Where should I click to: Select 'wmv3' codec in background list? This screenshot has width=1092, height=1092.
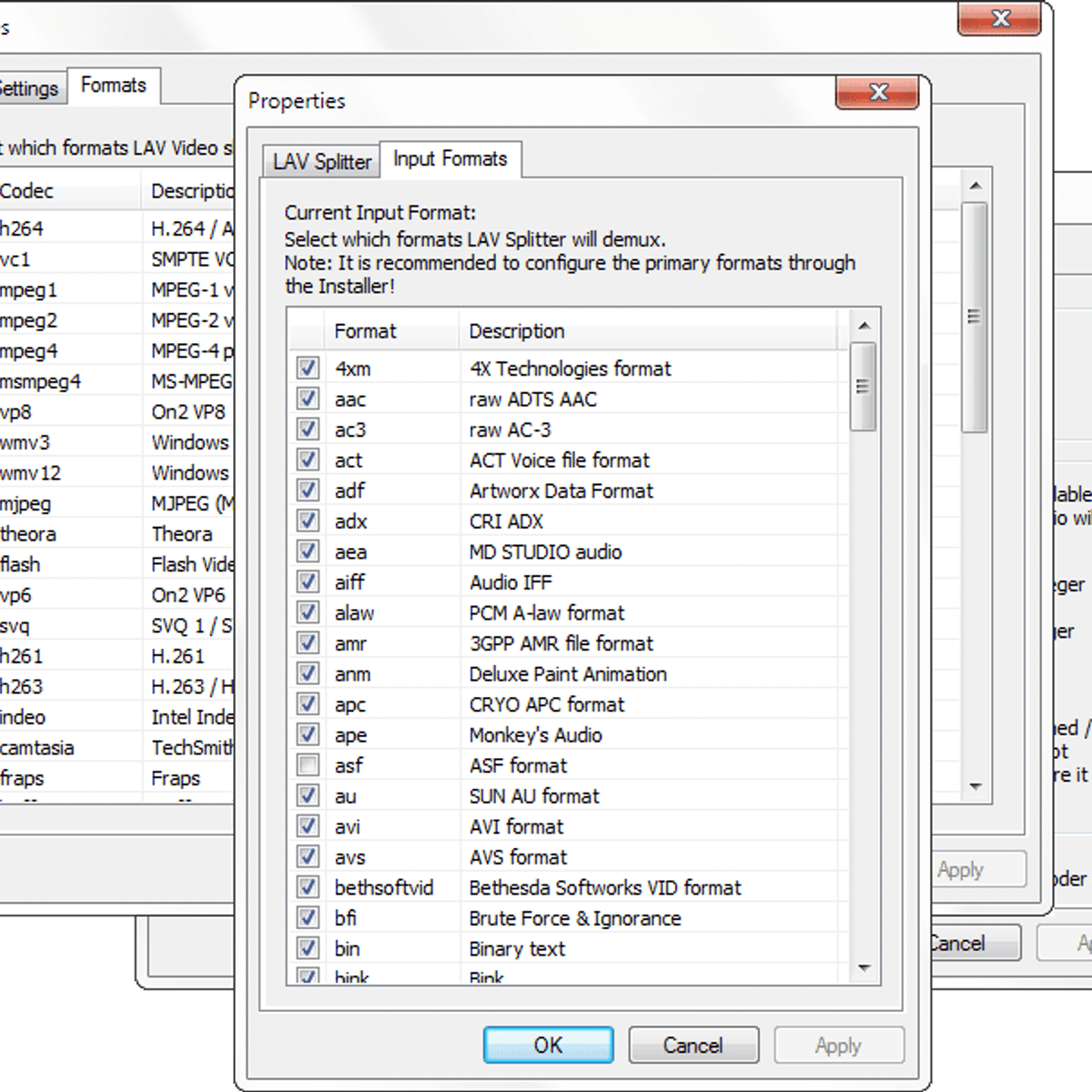pos(25,443)
